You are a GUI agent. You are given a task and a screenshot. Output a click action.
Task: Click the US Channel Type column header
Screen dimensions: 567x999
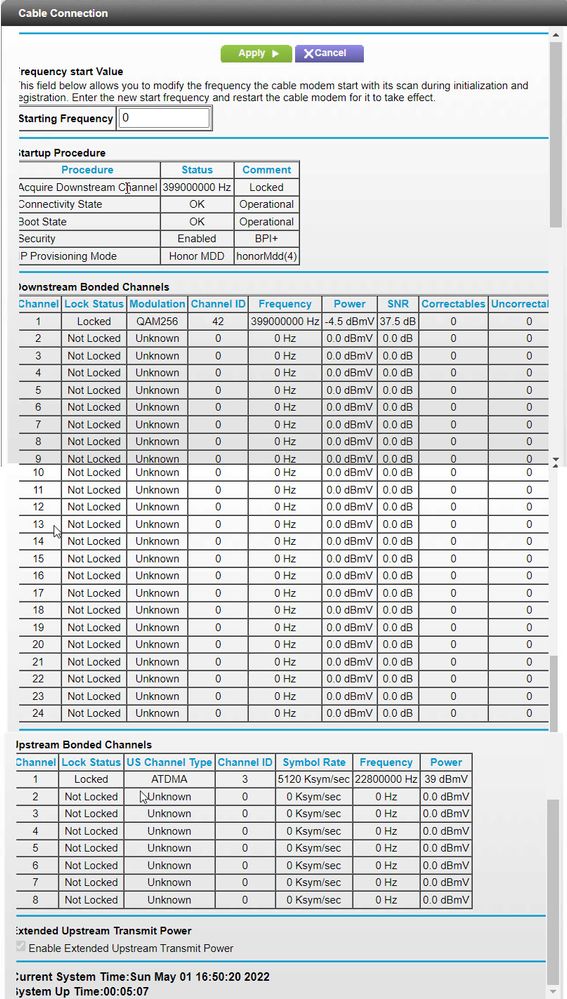click(169, 762)
